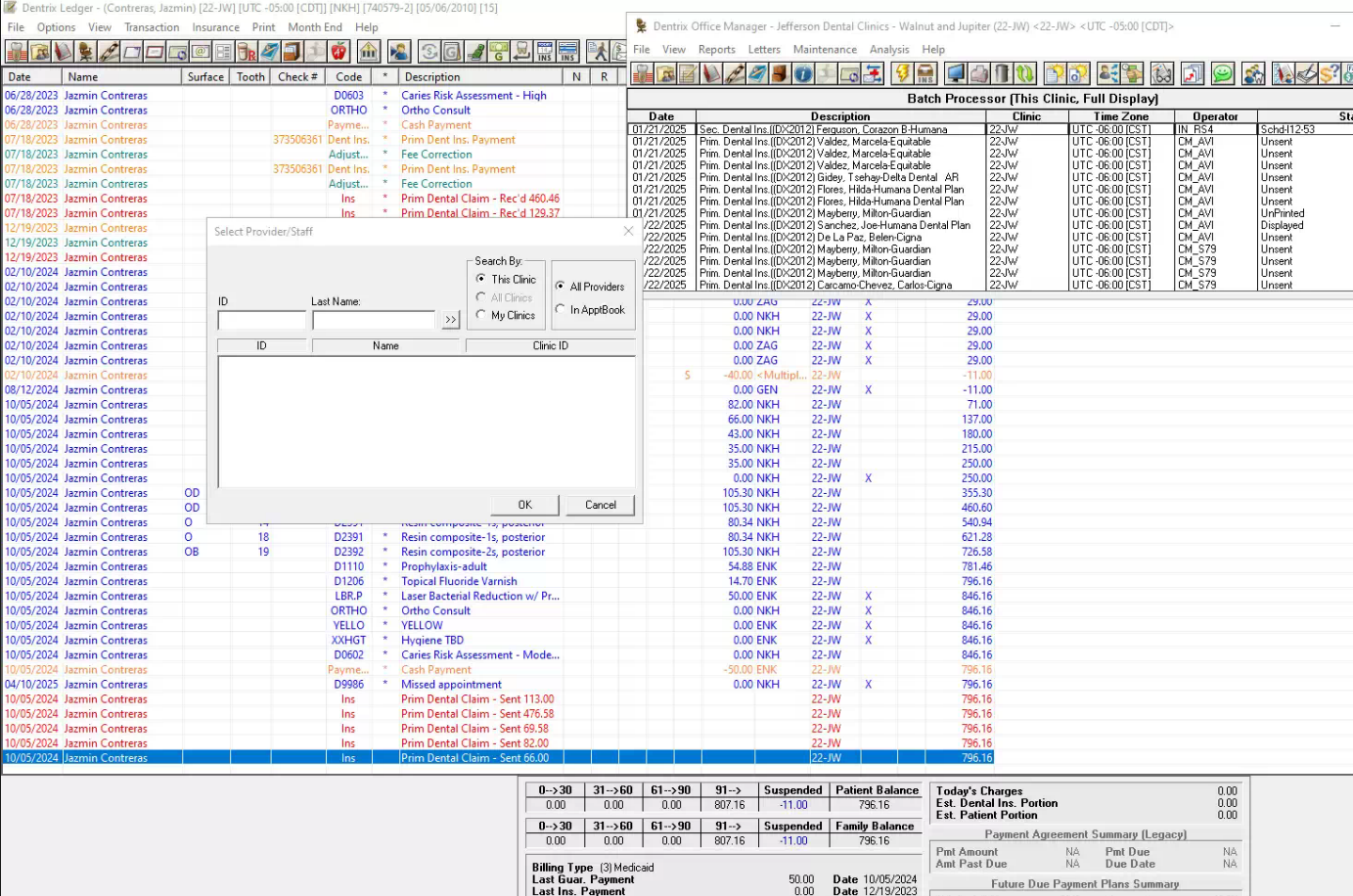Image resolution: width=1353 pixels, height=896 pixels.
Task: Click the lightning bolt icon in Office Manager
Action: click(x=902, y=73)
